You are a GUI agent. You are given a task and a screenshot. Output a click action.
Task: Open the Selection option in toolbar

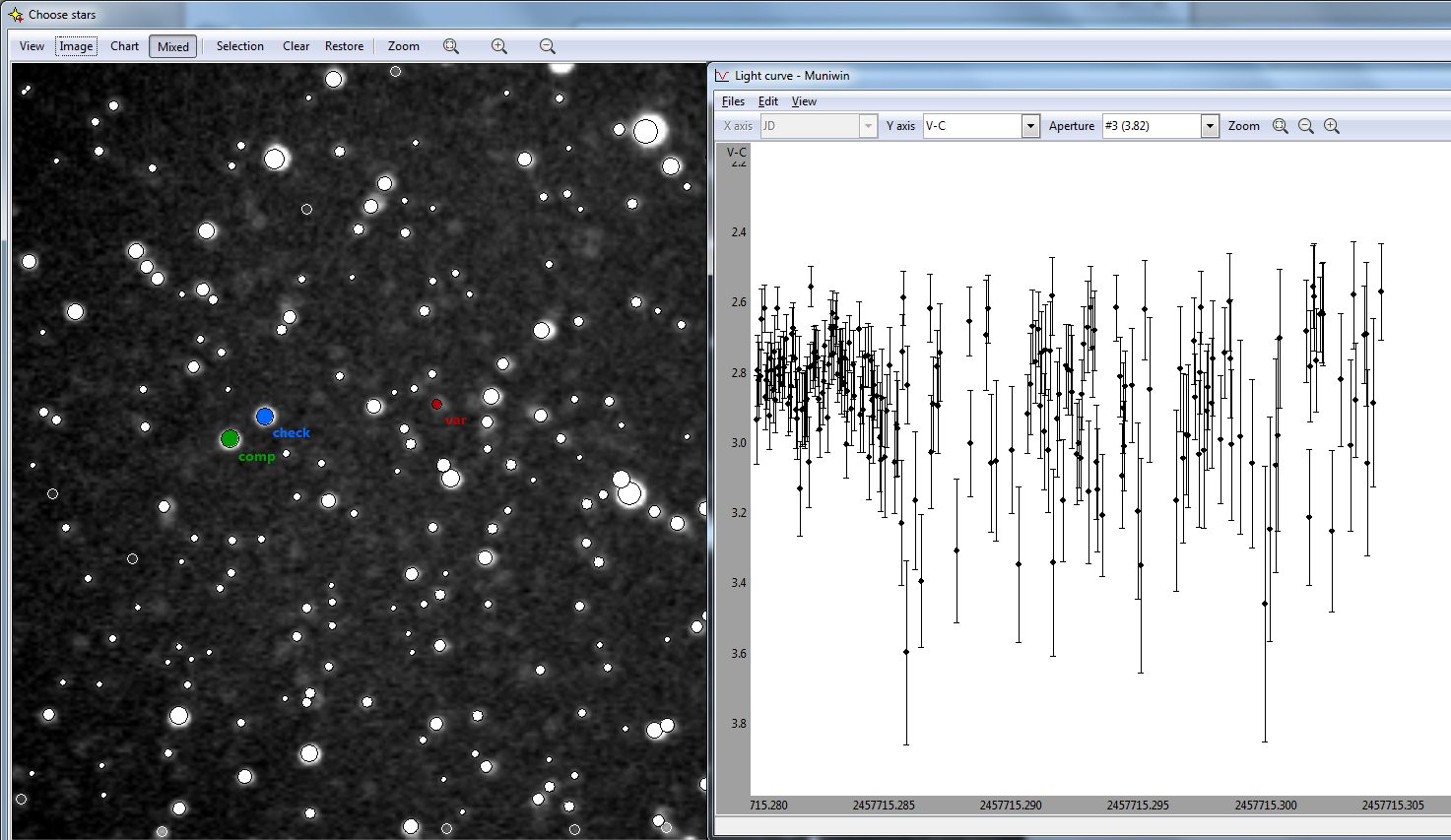coord(239,46)
